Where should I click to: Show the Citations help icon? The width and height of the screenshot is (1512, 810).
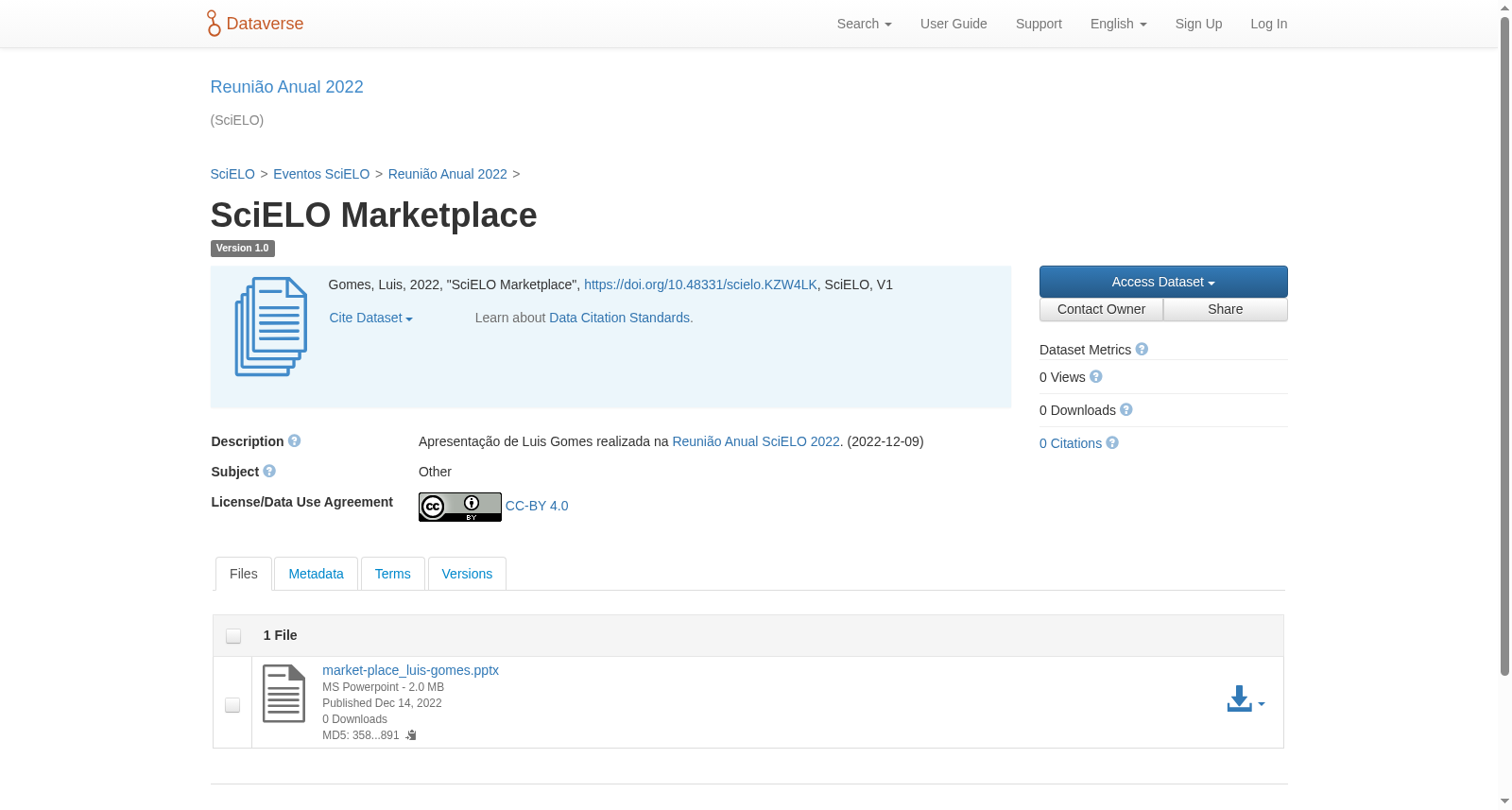coord(1112,443)
